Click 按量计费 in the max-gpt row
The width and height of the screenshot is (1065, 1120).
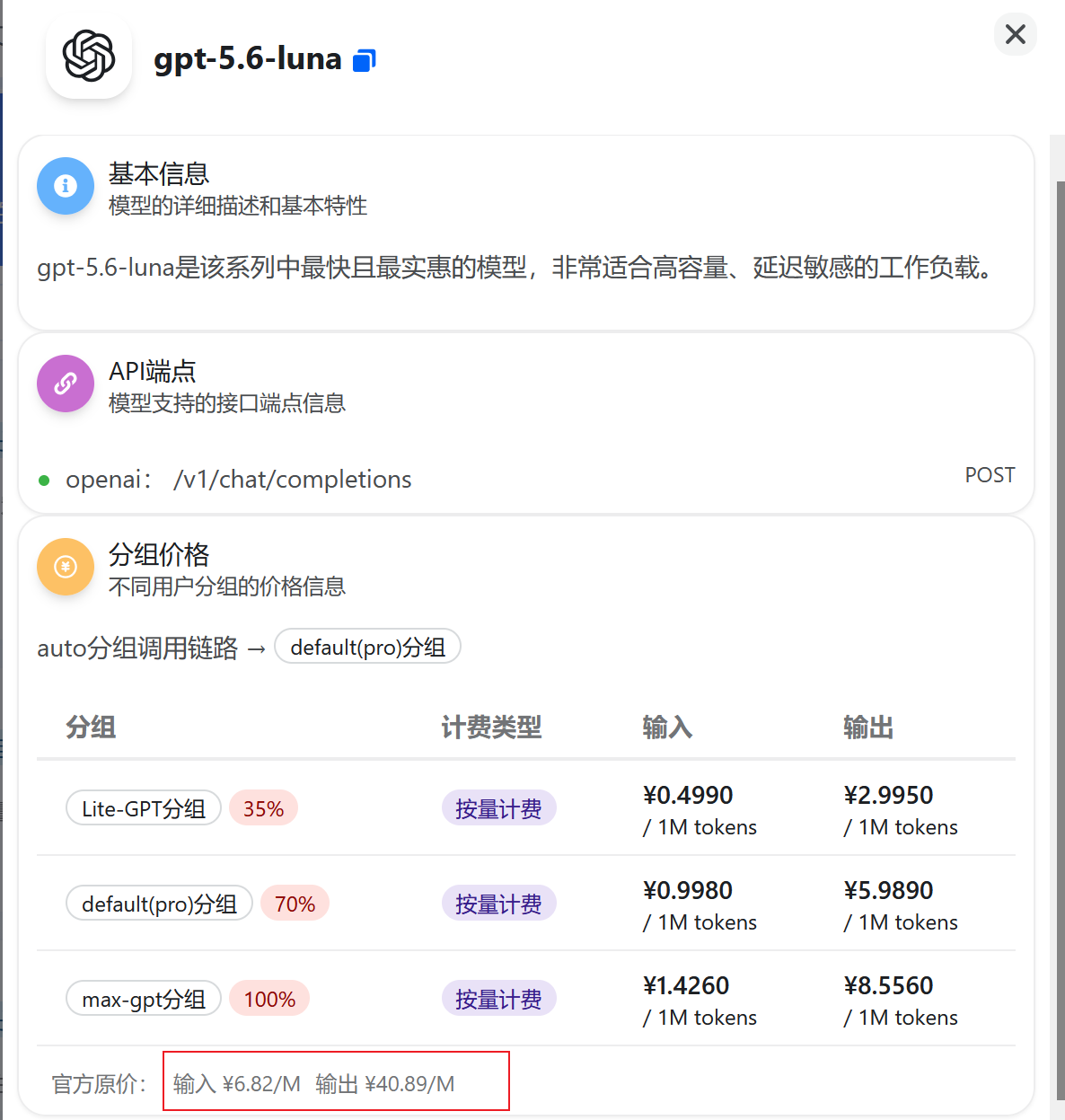pyautogui.click(x=498, y=999)
